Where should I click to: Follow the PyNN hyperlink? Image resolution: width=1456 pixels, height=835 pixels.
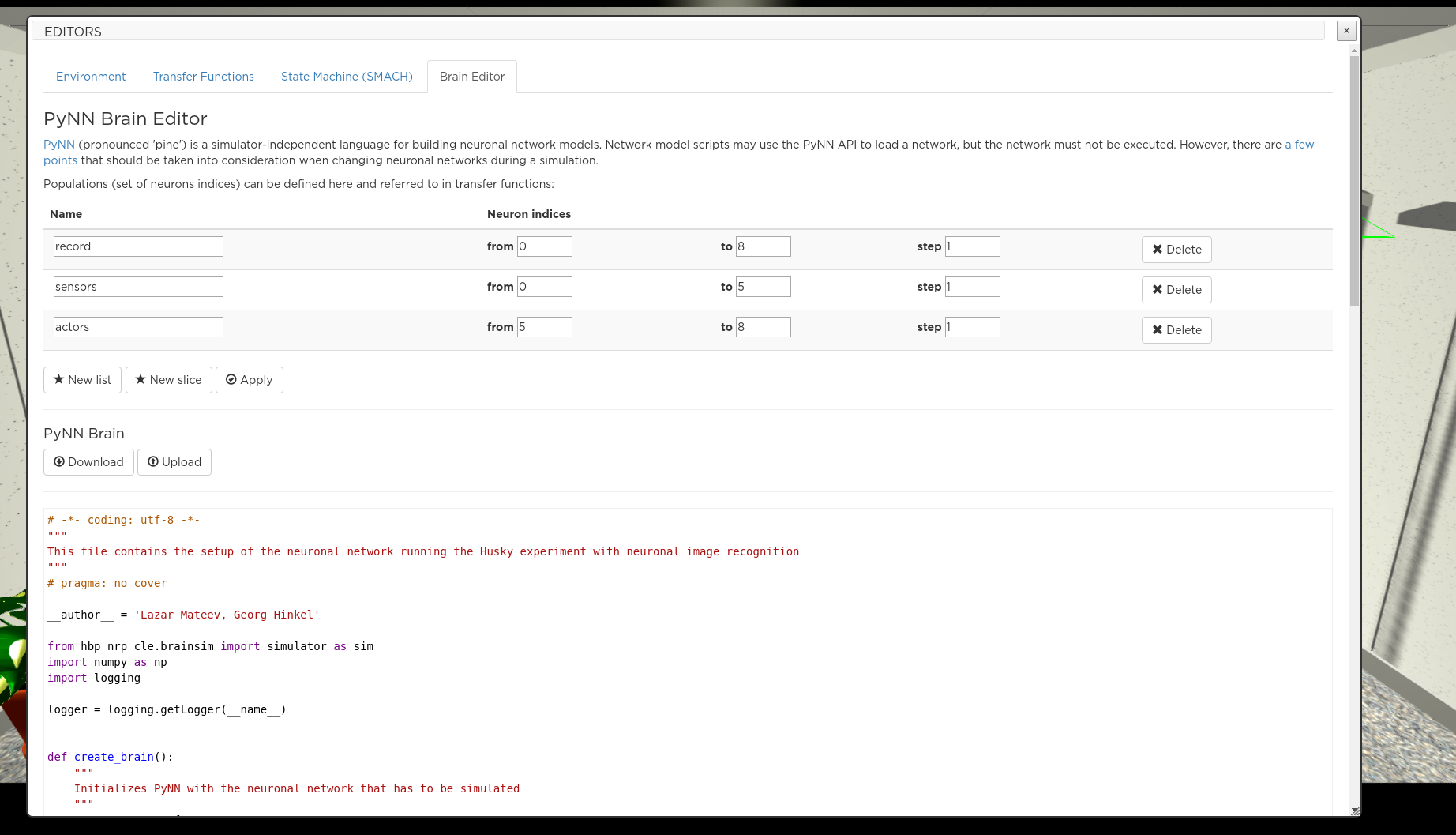(x=59, y=145)
